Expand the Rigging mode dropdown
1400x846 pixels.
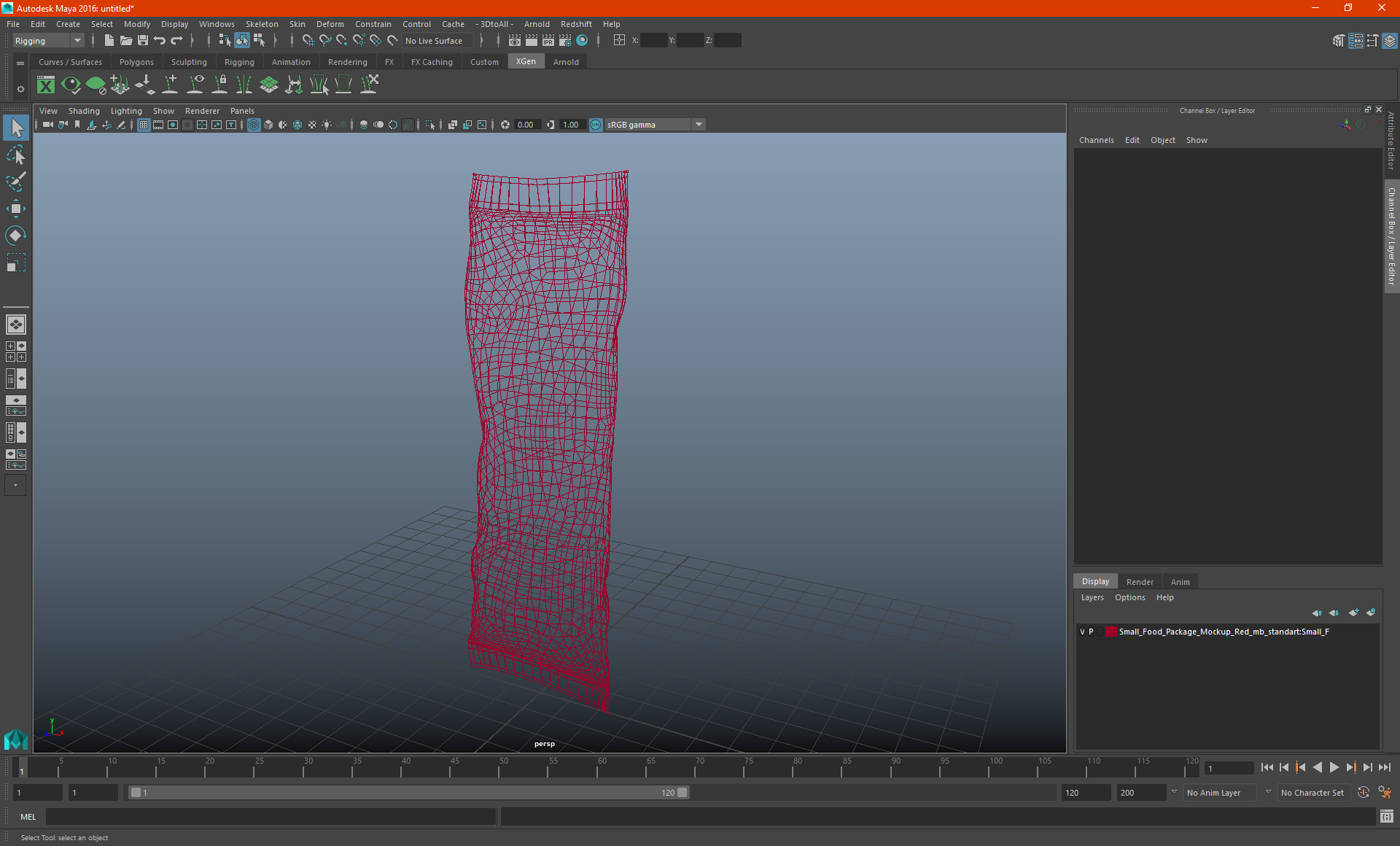click(x=77, y=40)
